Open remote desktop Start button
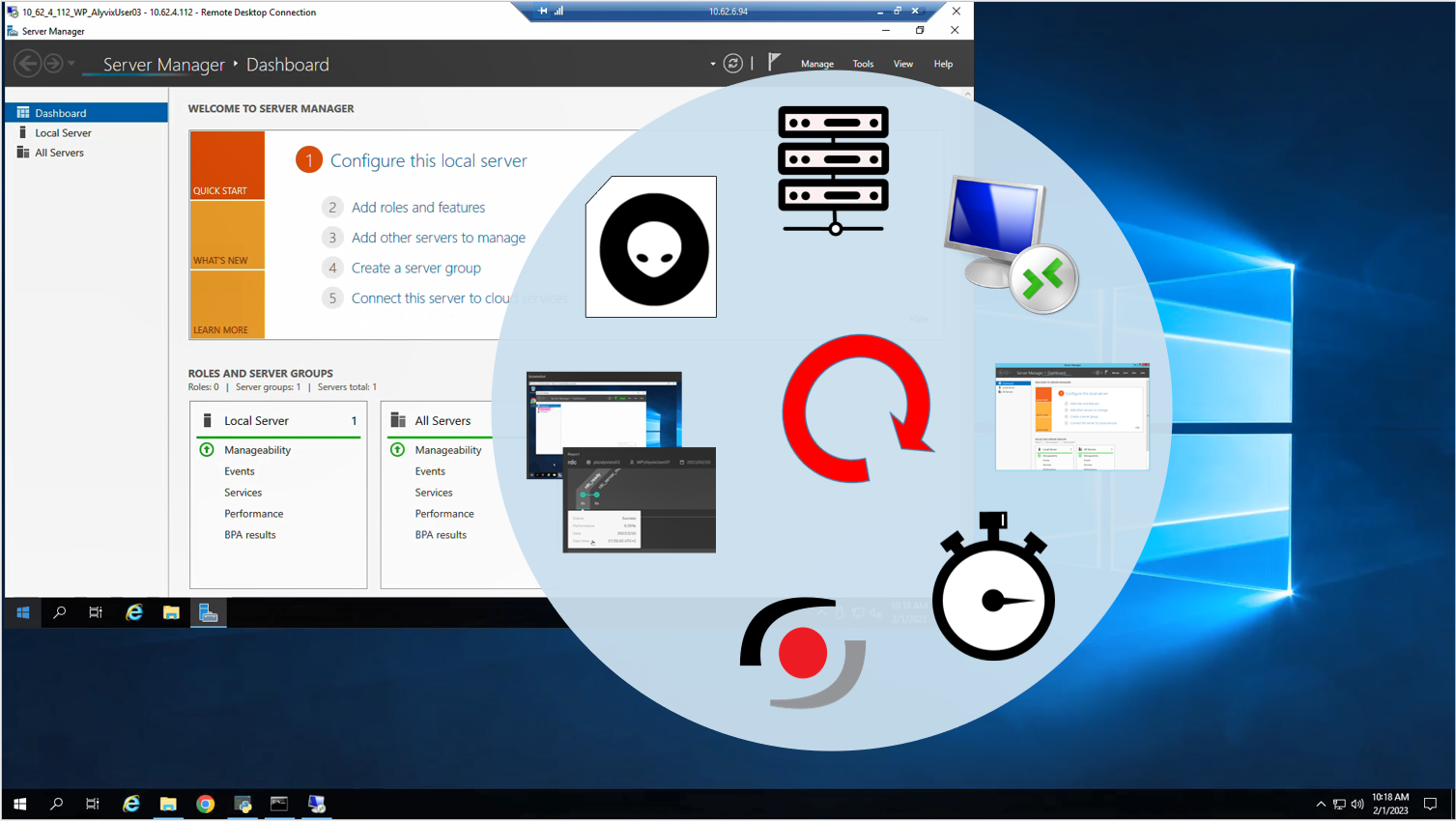This screenshot has height=821, width=1456. pos(23,612)
